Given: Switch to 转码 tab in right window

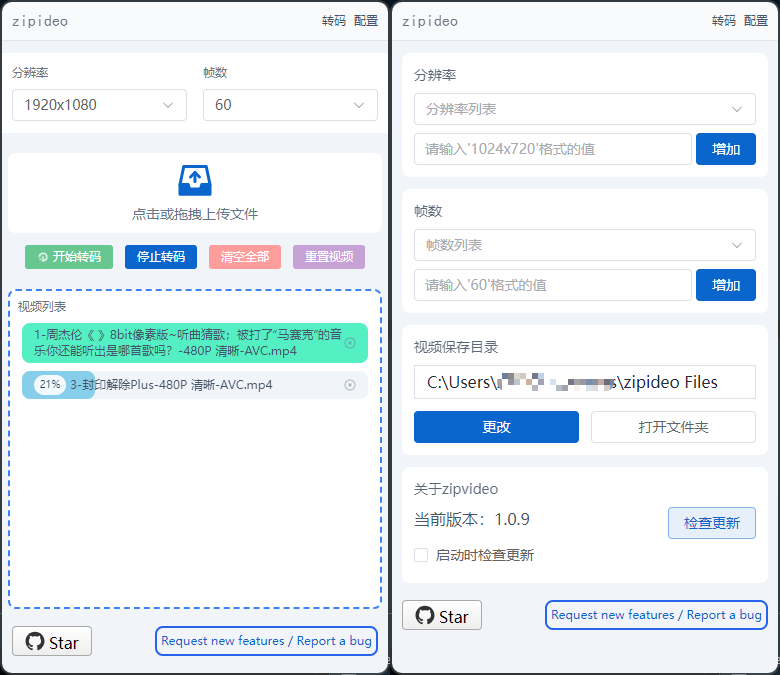Looking at the screenshot, I should 724,21.
